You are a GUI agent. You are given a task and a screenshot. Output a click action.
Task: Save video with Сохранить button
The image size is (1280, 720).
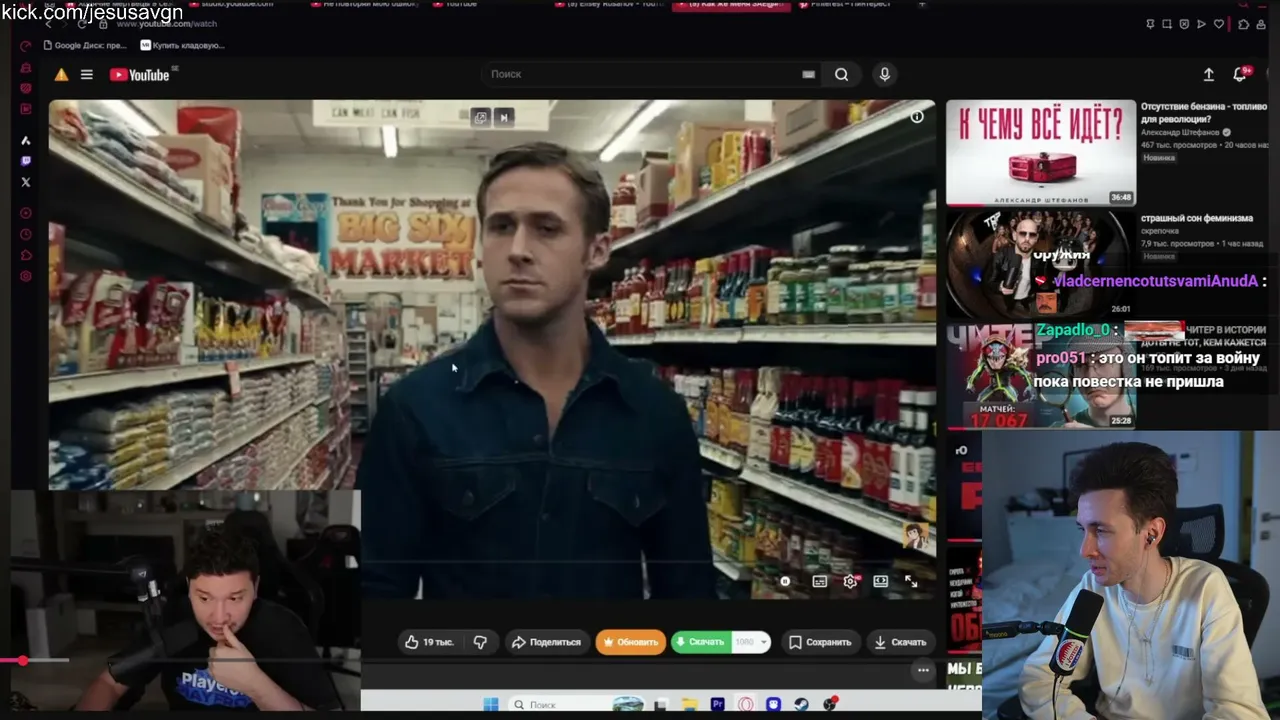point(819,642)
